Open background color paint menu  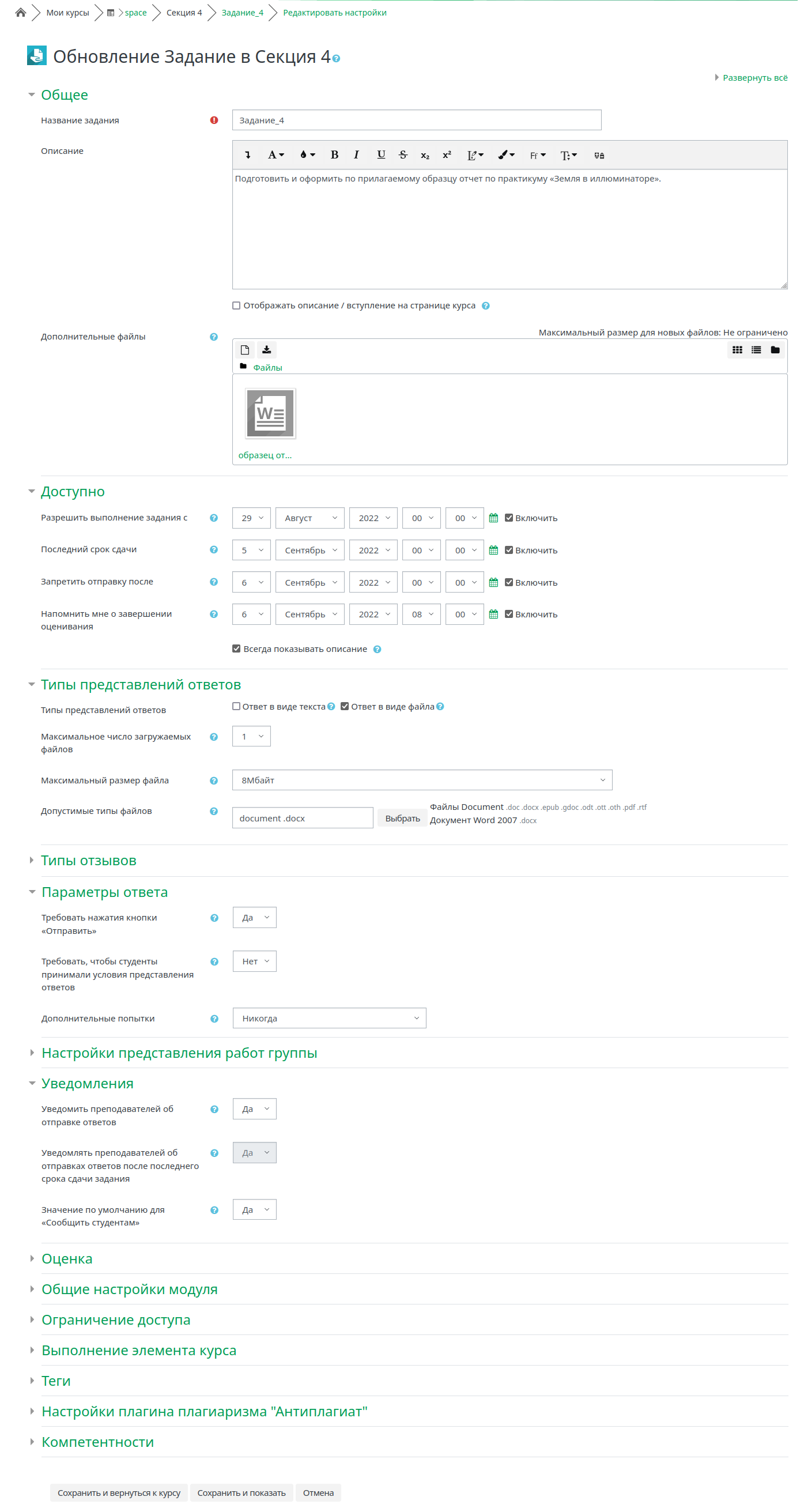tap(475, 155)
